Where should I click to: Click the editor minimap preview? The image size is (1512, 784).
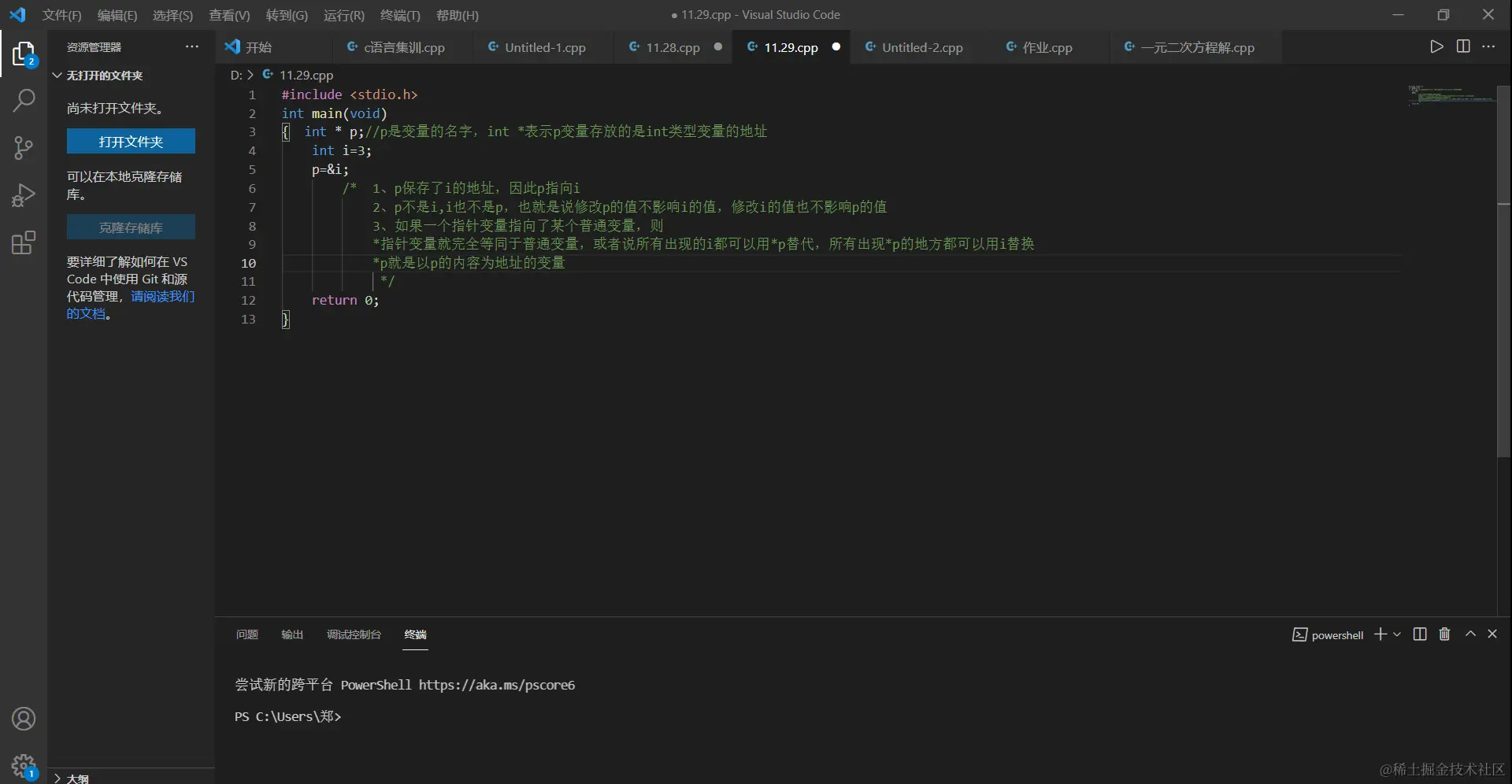click(x=1451, y=94)
